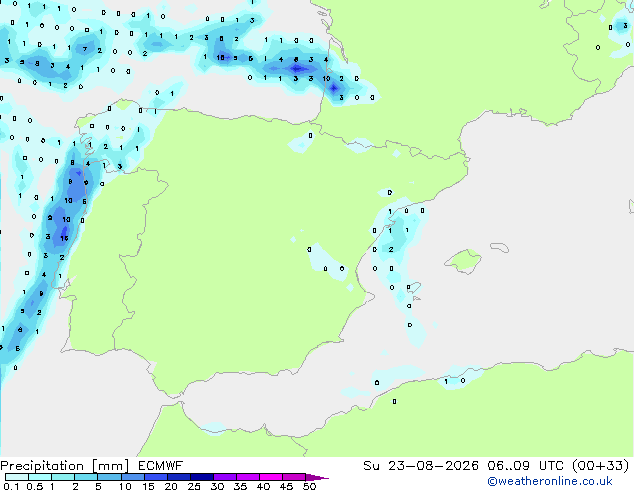Click the '06..09 UTC' time text
This screenshot has height=490, width=634.
[525, 466]
